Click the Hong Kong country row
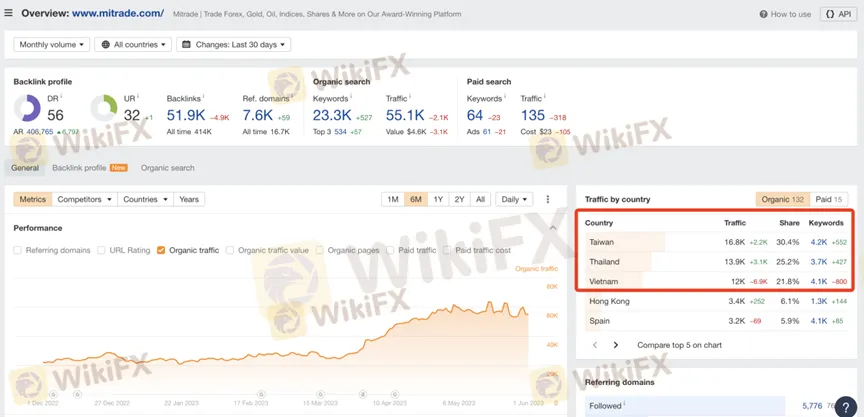This screenshot has width=864, height=417. 716,301
